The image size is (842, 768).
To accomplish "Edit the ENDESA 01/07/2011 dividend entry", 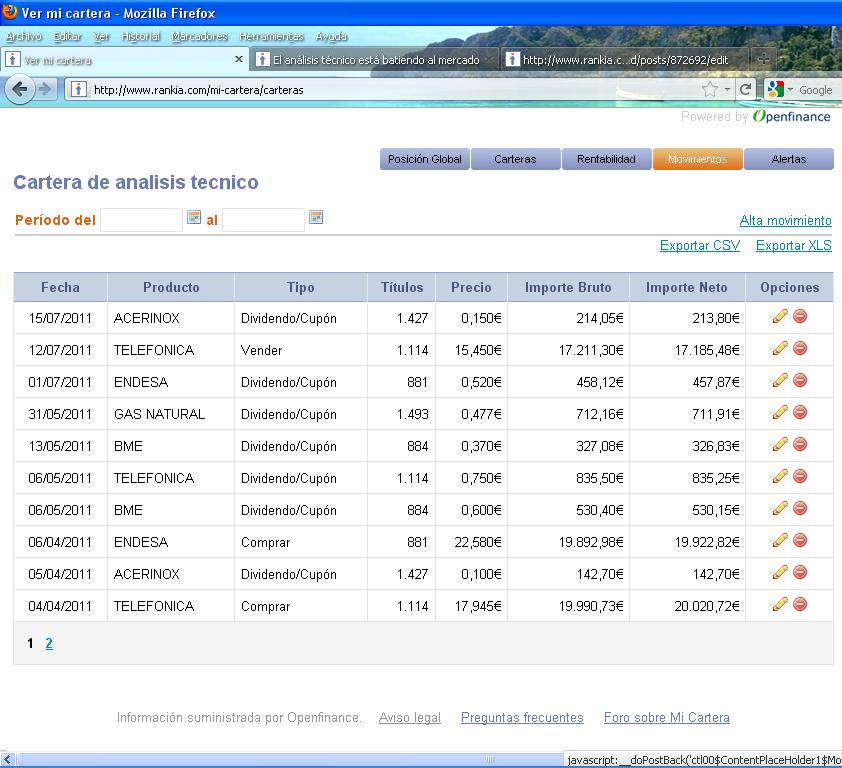I will pyautogui.click(x=780, y=381).
